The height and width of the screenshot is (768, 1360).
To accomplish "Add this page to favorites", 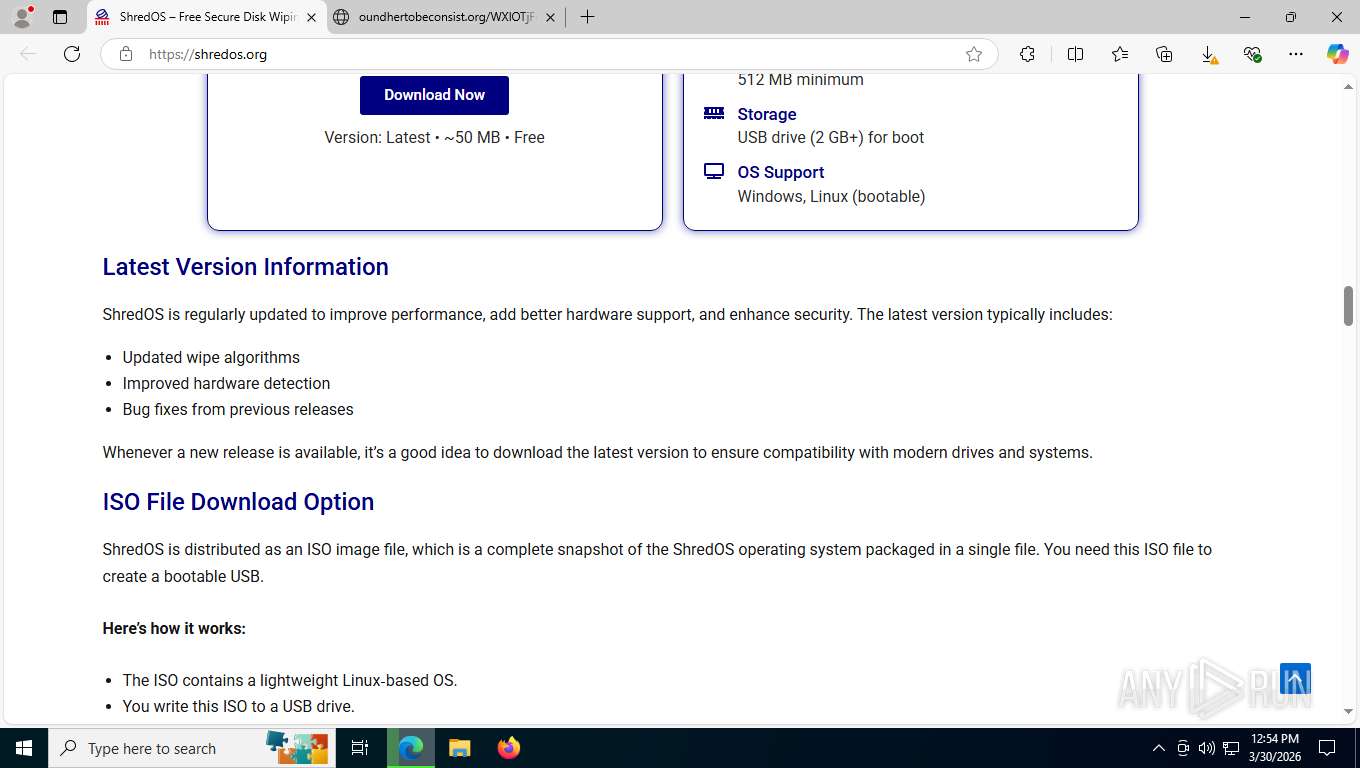I will pos(974,54).
